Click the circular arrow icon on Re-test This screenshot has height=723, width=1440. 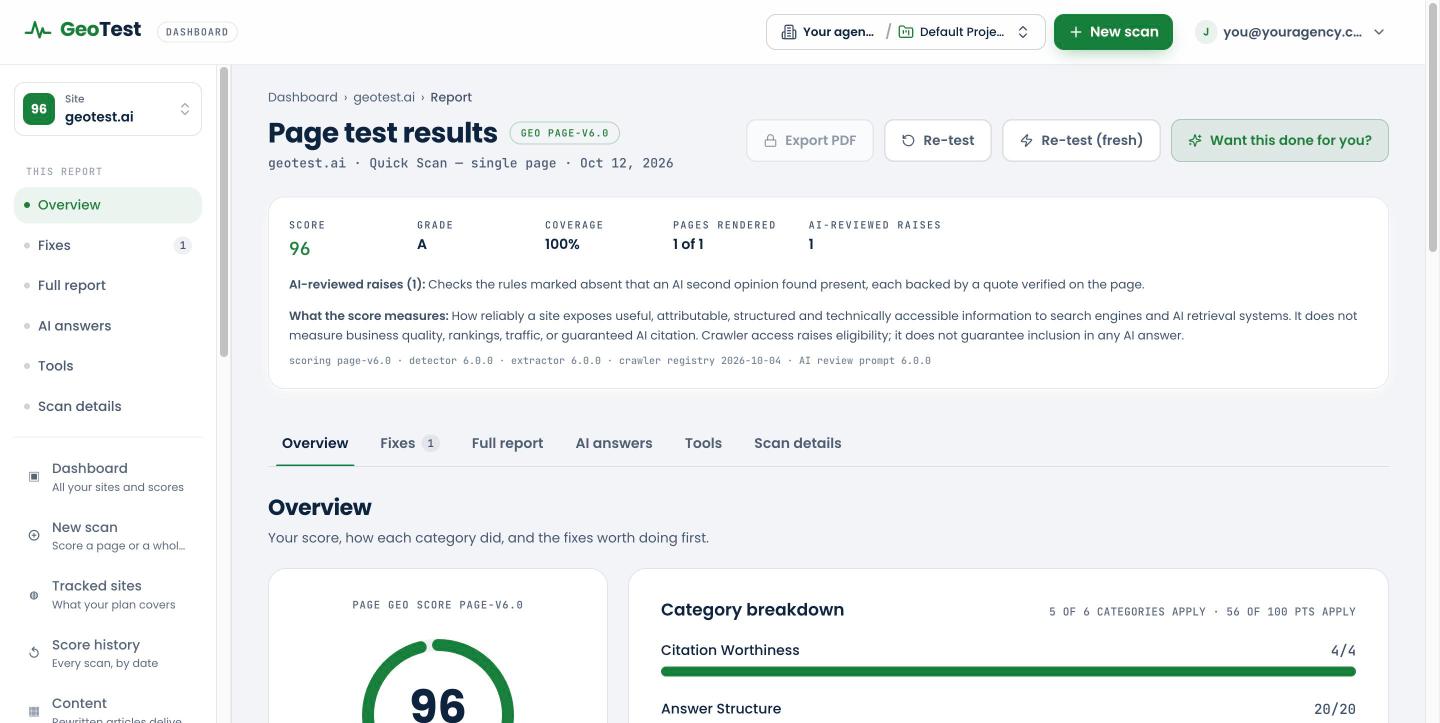[x=908, y=141]
